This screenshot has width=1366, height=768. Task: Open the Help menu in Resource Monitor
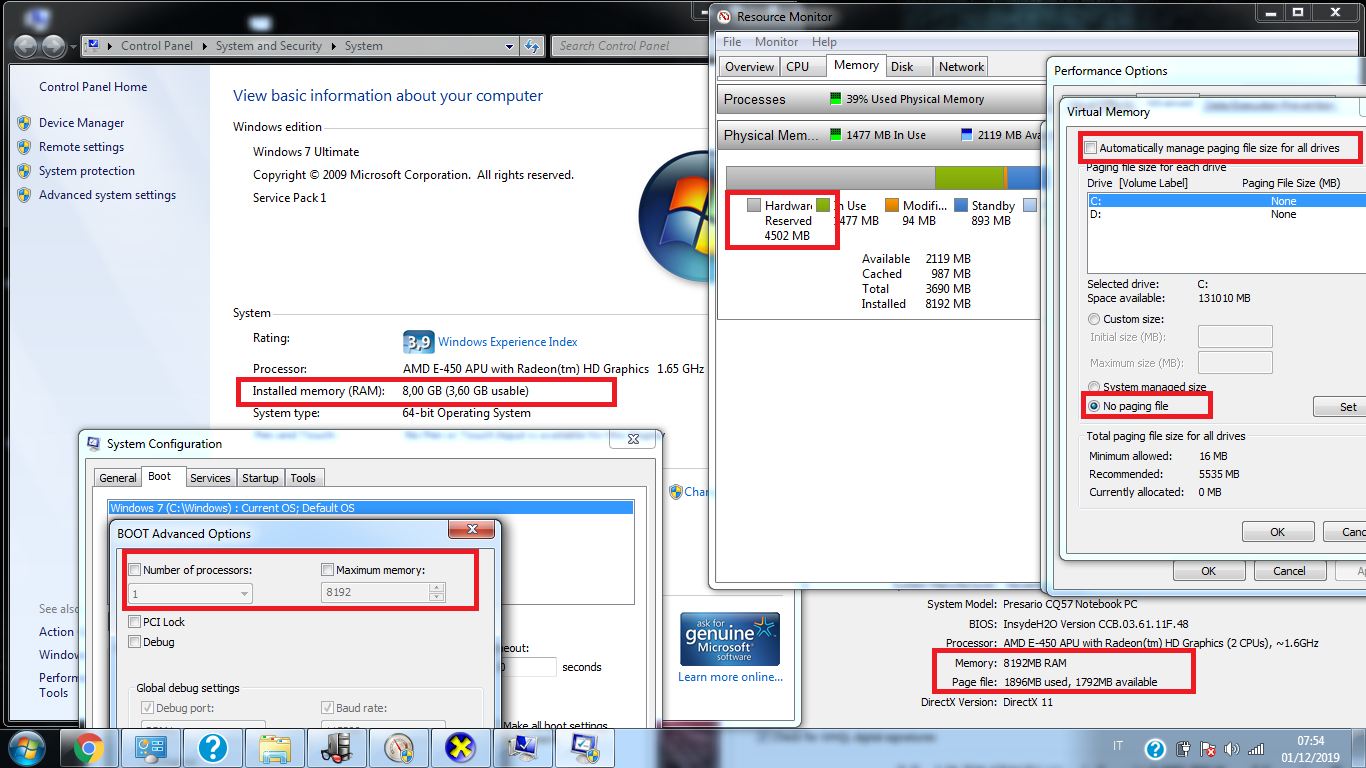[x=824, y=42]
